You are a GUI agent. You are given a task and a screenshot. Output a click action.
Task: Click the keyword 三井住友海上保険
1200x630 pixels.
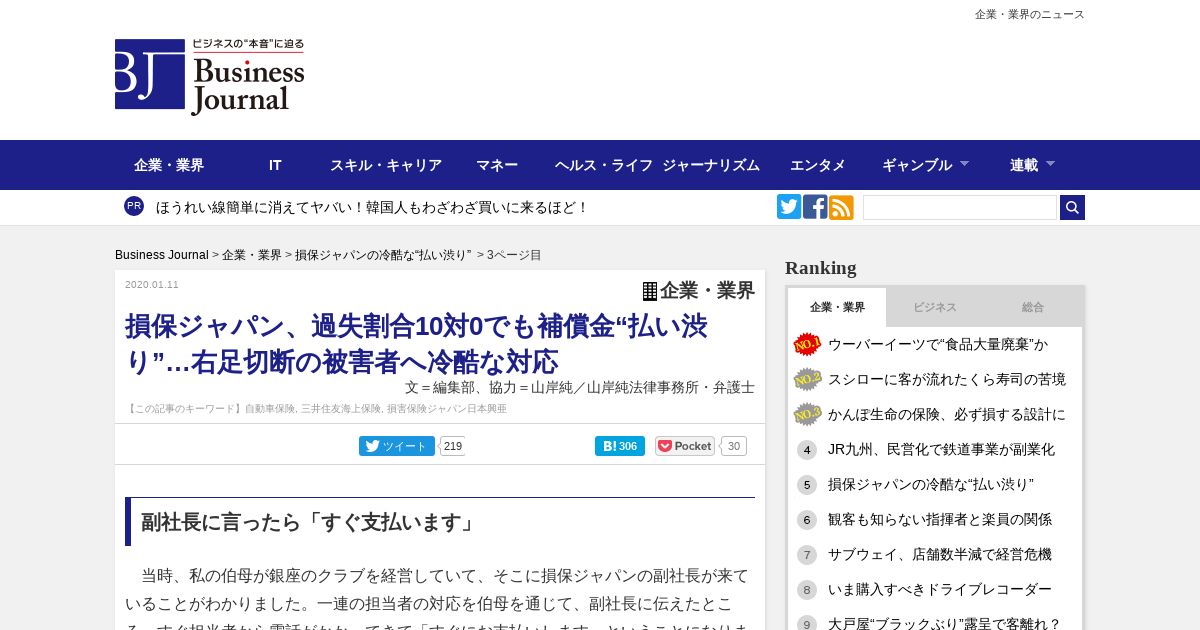click(341, 409)
